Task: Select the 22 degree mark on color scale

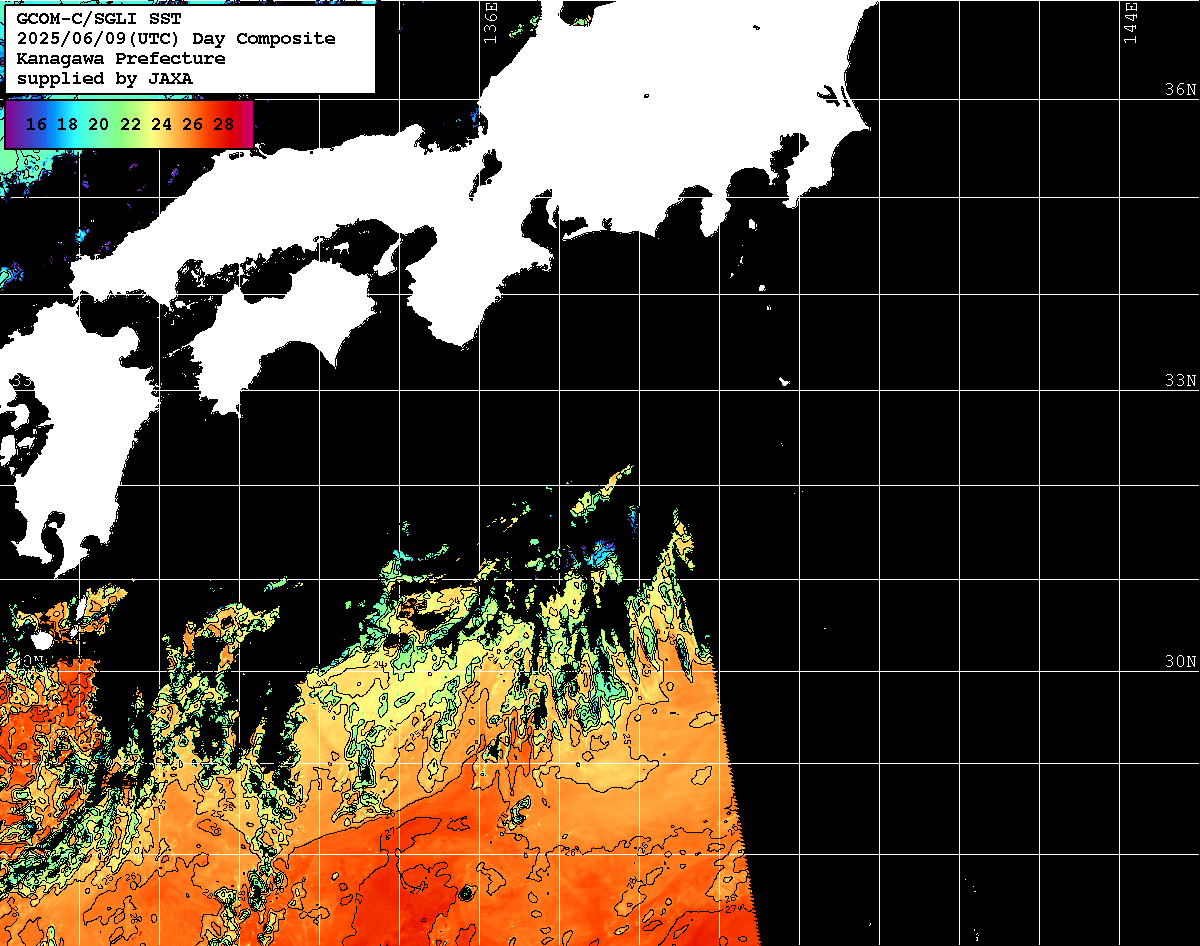Action: [x=130, y=124]
